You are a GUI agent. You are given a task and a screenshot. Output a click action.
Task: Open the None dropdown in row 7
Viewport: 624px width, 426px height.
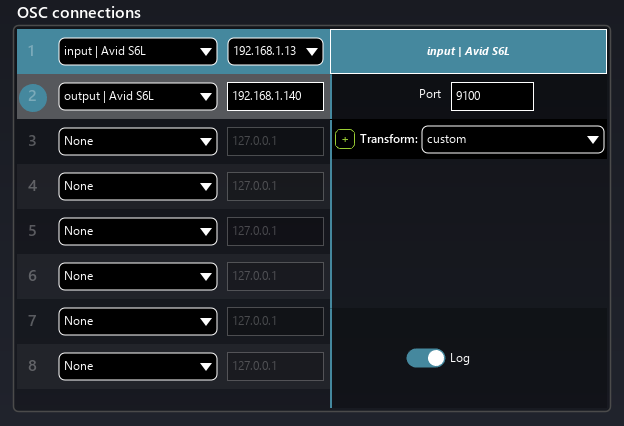click(138, 321)
